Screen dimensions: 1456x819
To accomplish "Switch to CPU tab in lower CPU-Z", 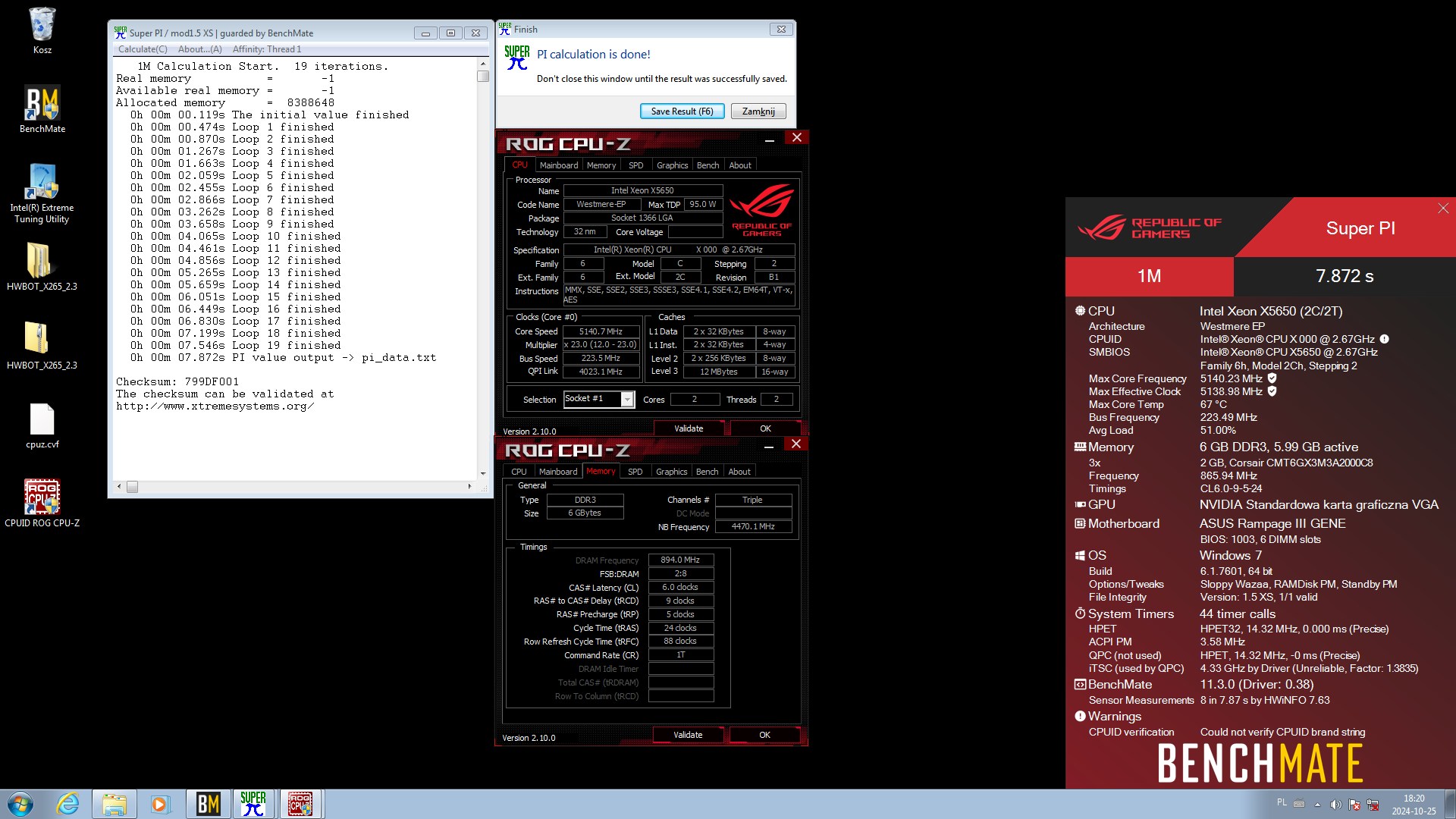I will pyautogui.click(x=519, y=472).
